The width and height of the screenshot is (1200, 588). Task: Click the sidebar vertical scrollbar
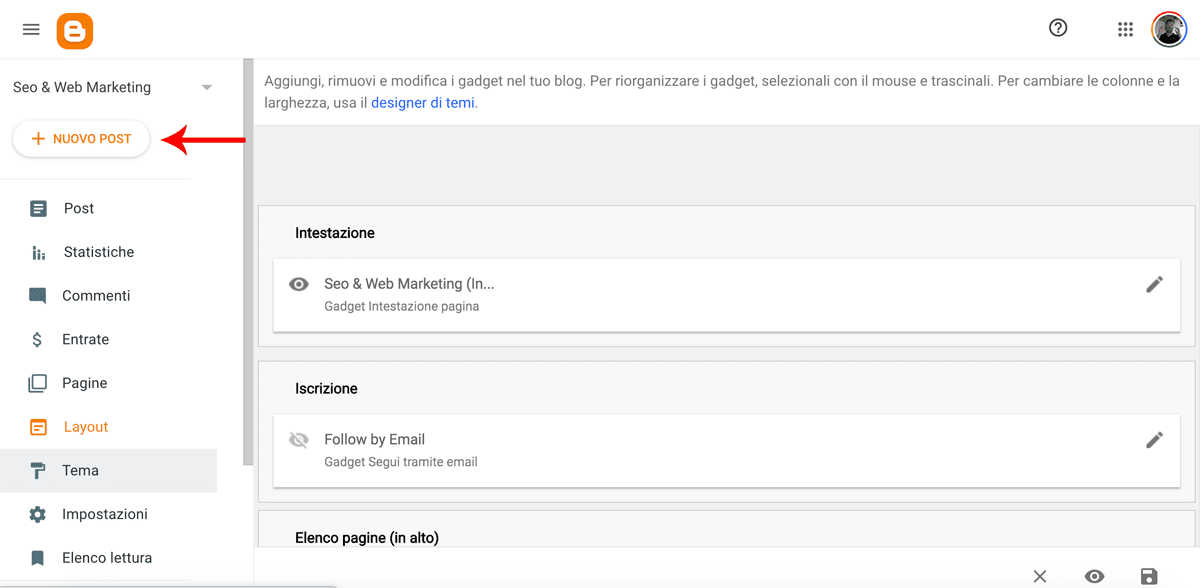pos(248,263)
